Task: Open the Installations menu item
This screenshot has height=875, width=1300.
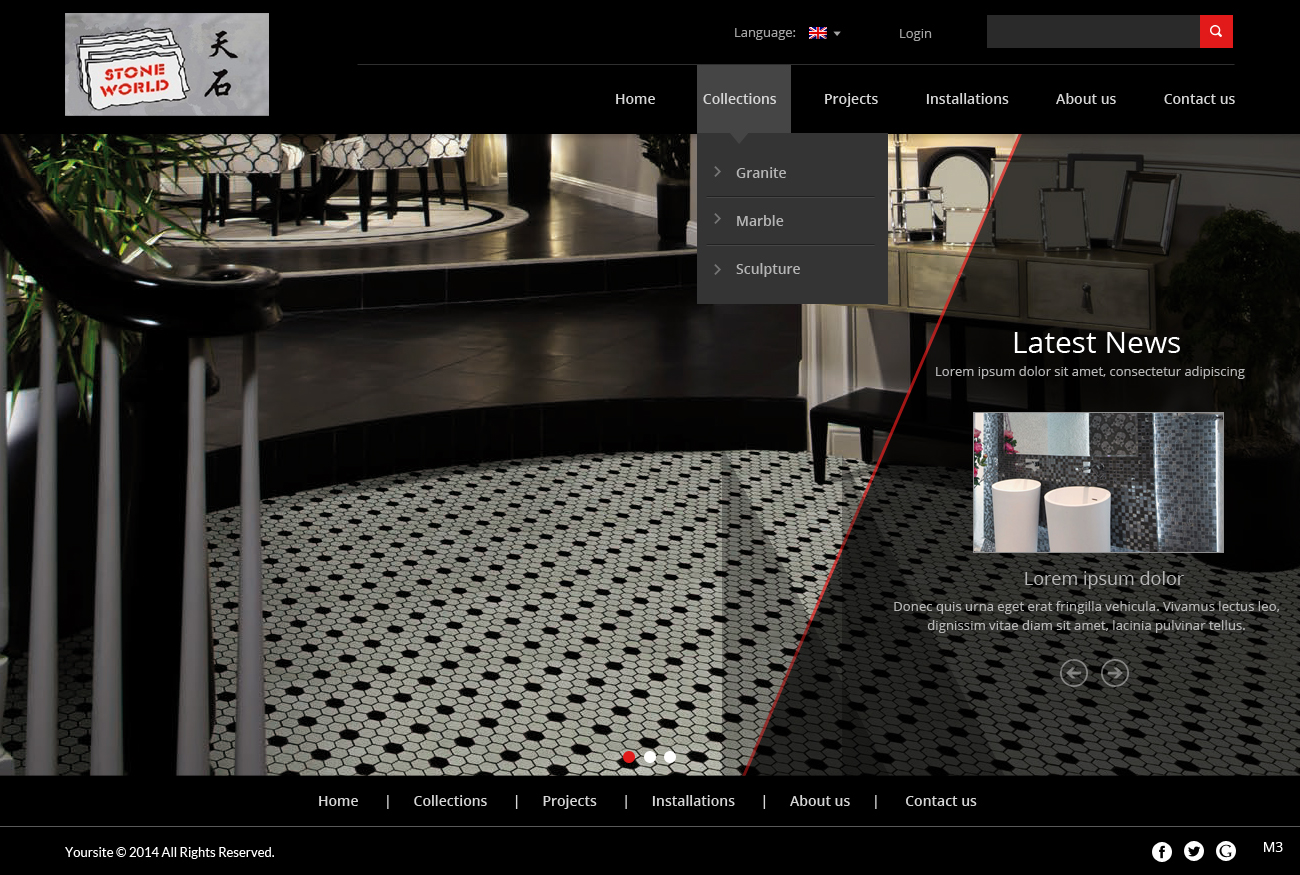Action: tap(967, 98)
